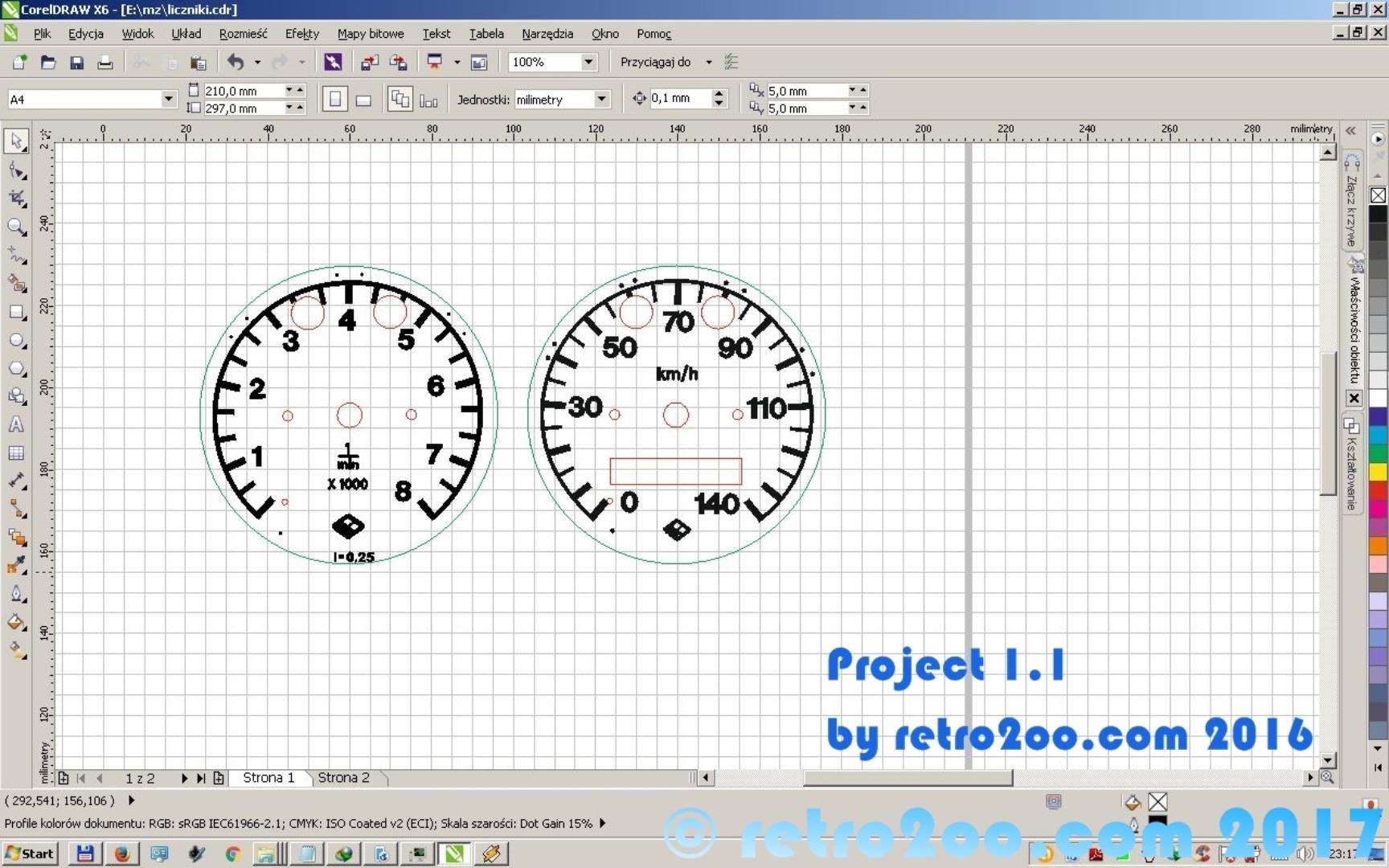This screenshot has height=868, width=1389.
Task: Expand the A4 page size dropdown
Action: point(168,99)
